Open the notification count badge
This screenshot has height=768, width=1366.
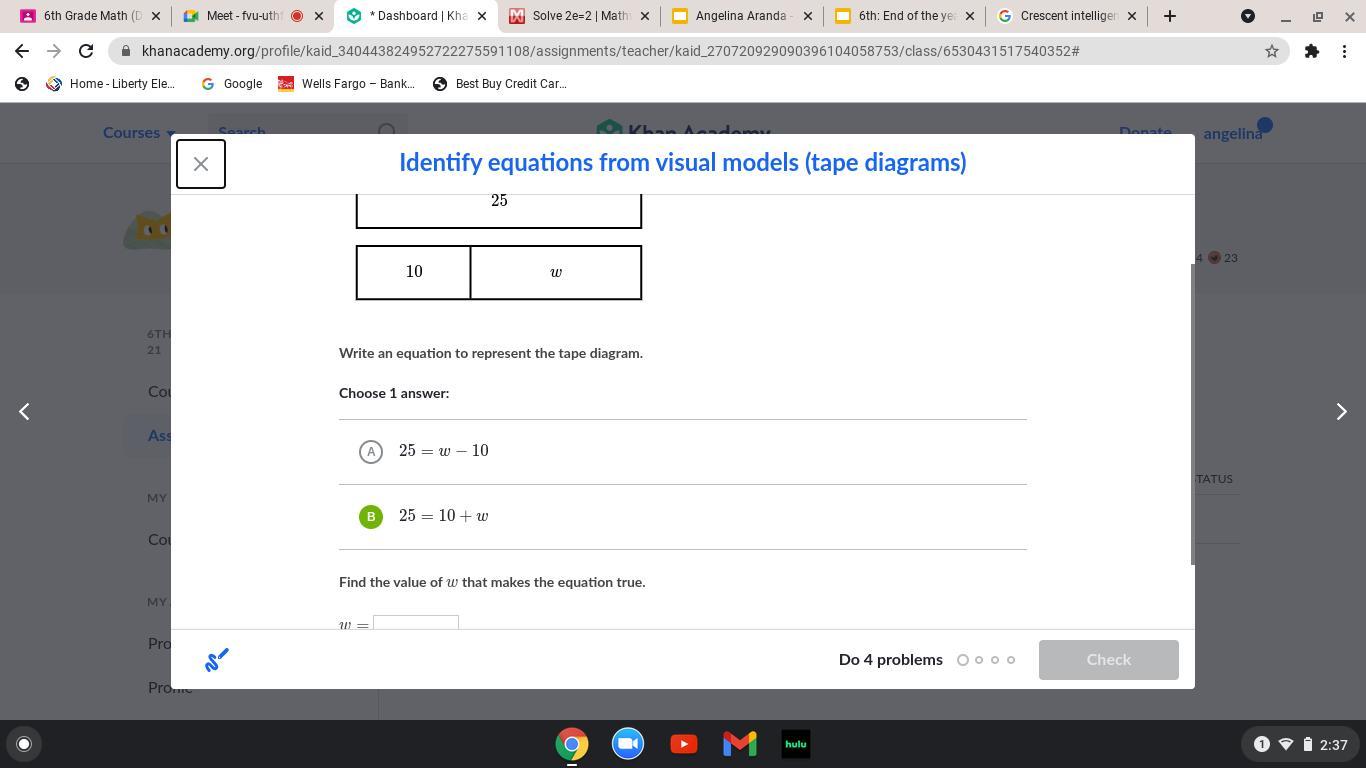point(1261,744)
